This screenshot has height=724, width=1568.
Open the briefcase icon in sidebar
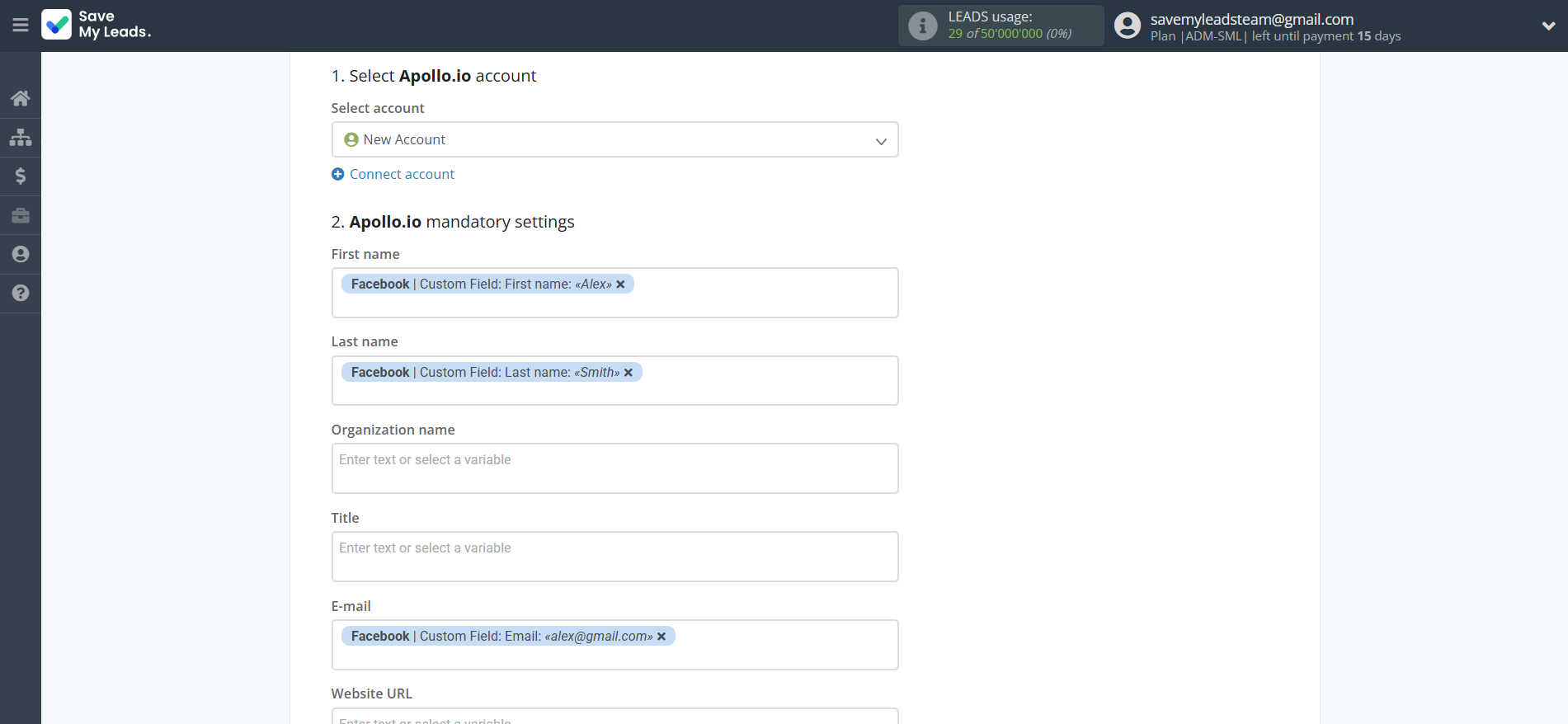coord(21,215)
